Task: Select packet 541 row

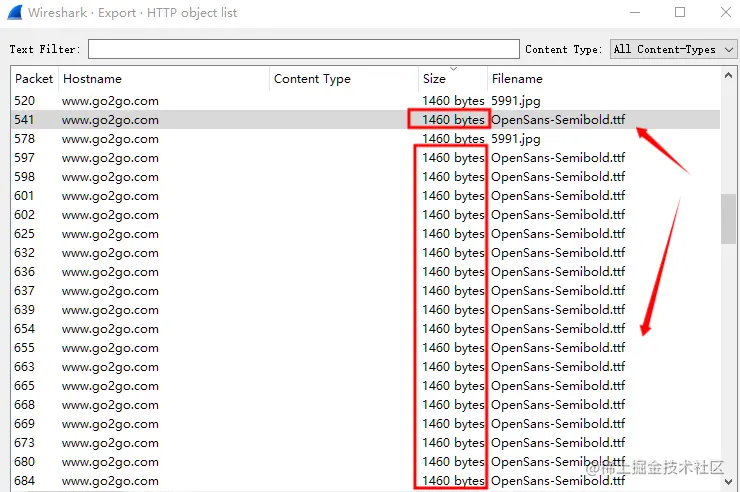Action: tap(366, 119)
